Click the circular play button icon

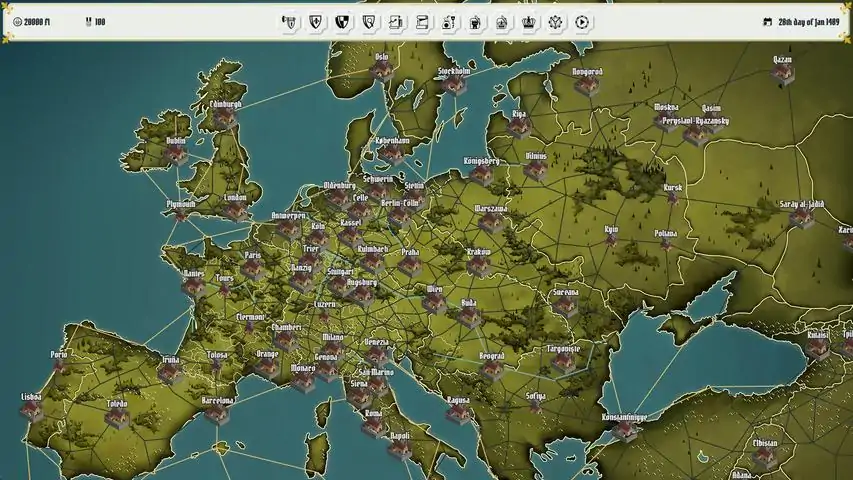[582, 22]
